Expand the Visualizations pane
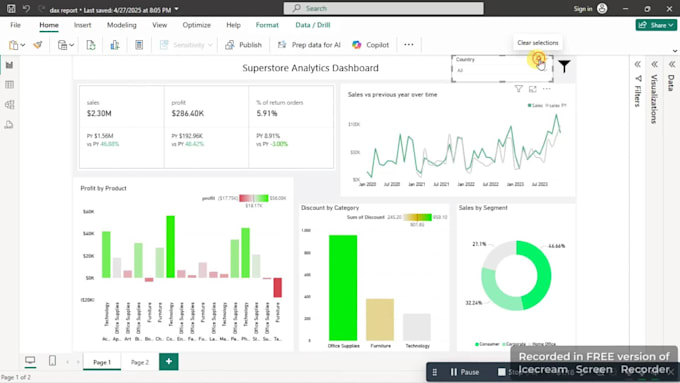This screenshot has width=680, height=383. (654, 65)
